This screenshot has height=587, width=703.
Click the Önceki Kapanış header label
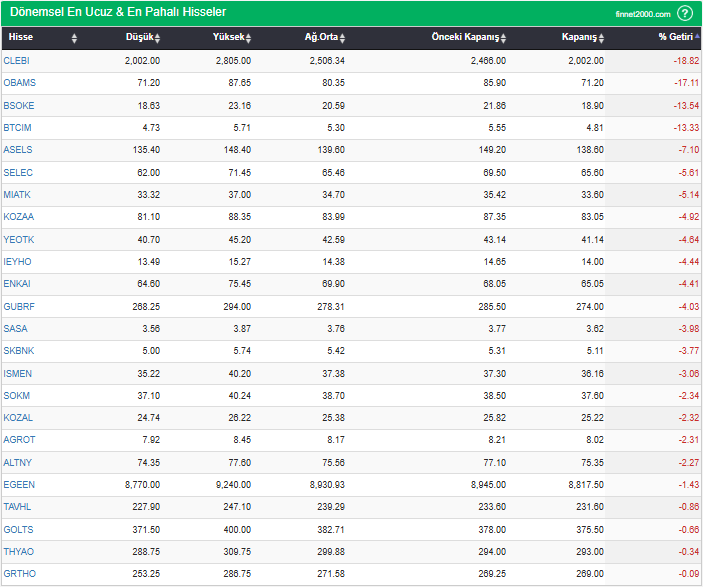coord(465,37)
